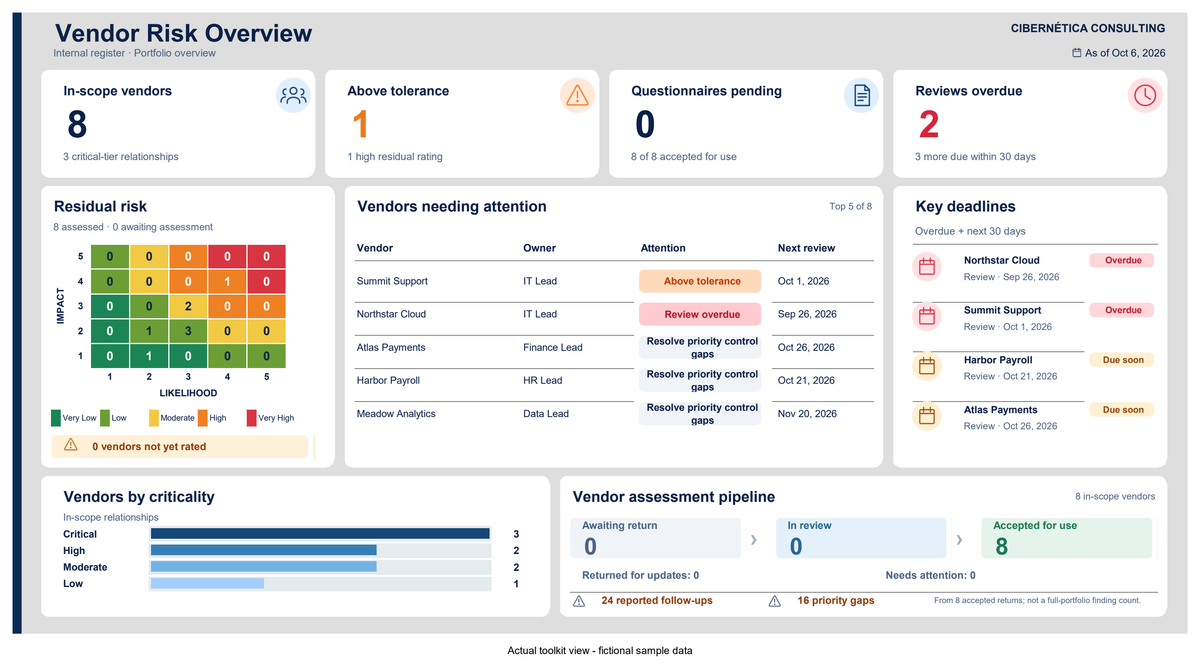Click Summit Support in the vendor table

pyautogui.click(x=391, y=281)
